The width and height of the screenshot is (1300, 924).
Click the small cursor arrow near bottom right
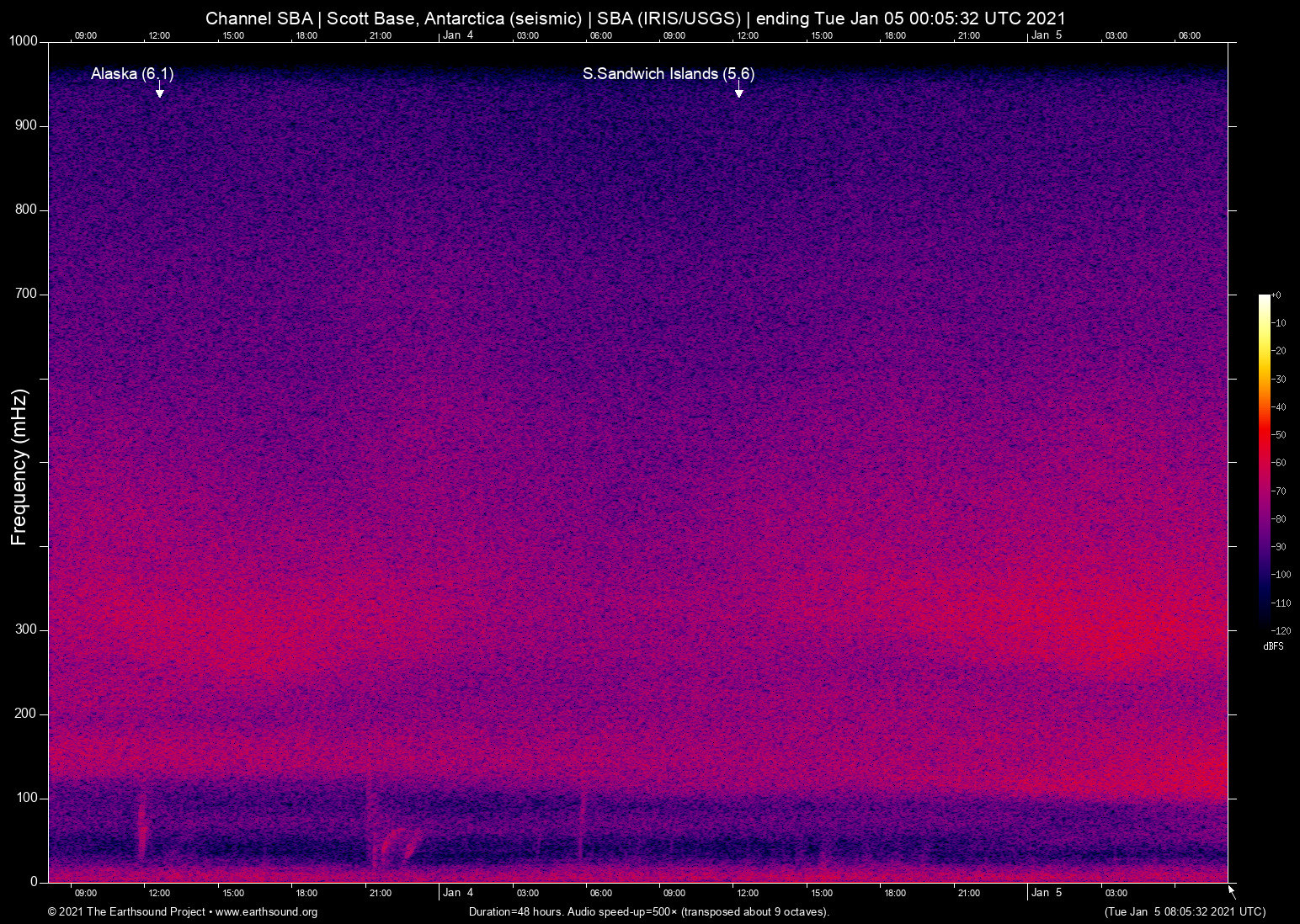1230,889
